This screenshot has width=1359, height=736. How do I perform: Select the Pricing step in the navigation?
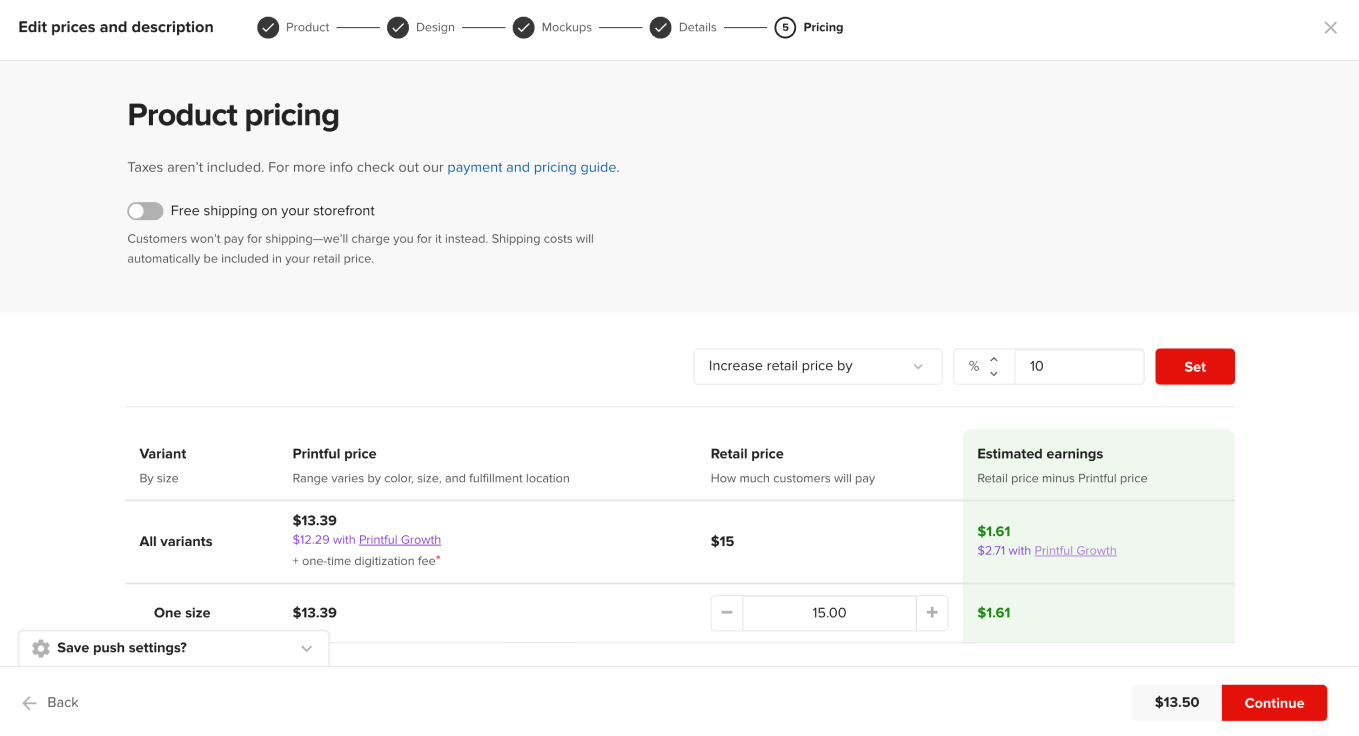tap(809, 27)
